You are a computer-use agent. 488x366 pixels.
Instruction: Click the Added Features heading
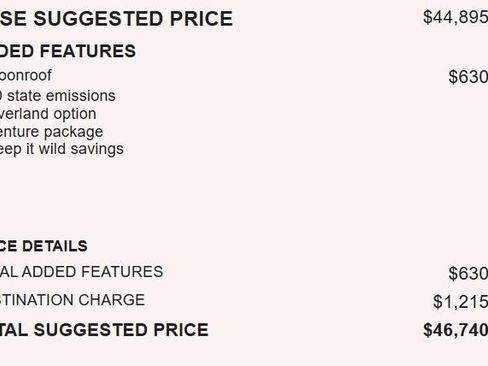[x=68, y=51]
